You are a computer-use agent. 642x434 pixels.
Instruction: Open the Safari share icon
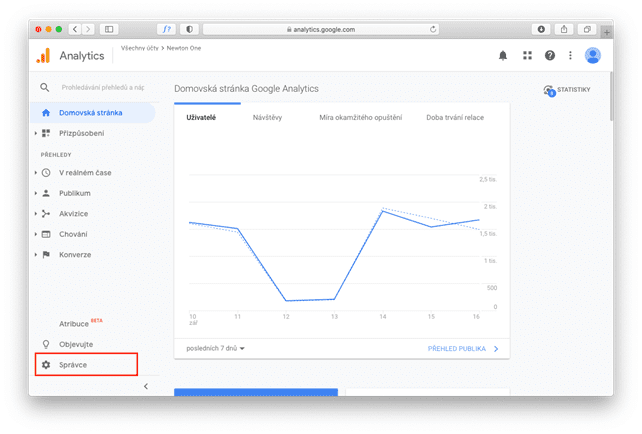coord(564,29)
